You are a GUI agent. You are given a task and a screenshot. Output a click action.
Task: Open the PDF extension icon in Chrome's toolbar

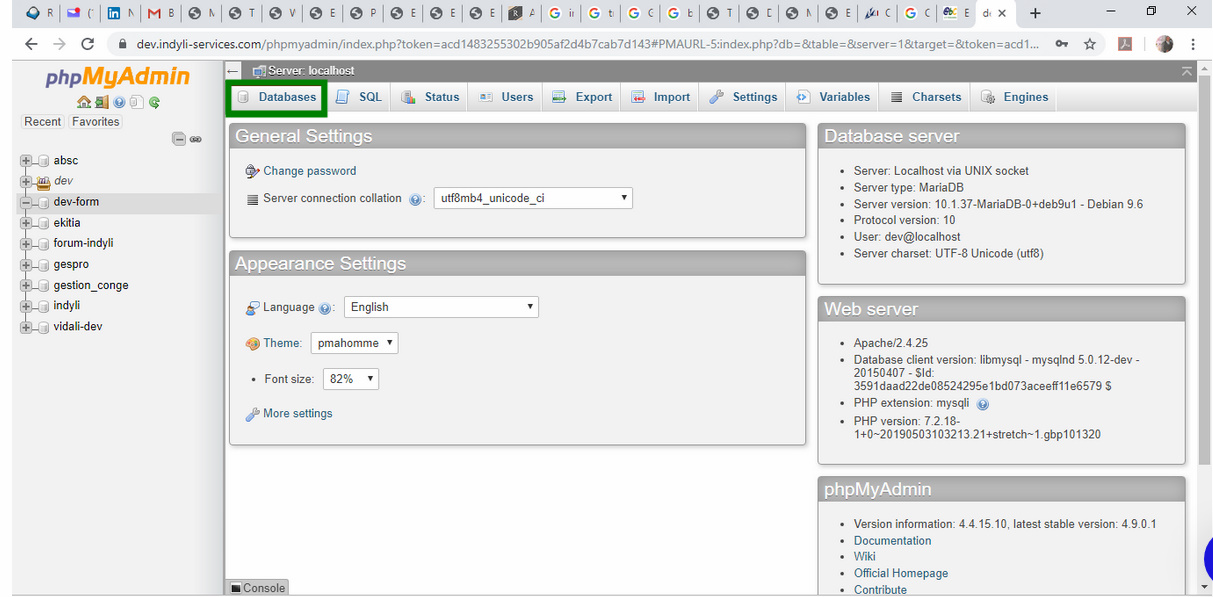tap(1125, 44)
